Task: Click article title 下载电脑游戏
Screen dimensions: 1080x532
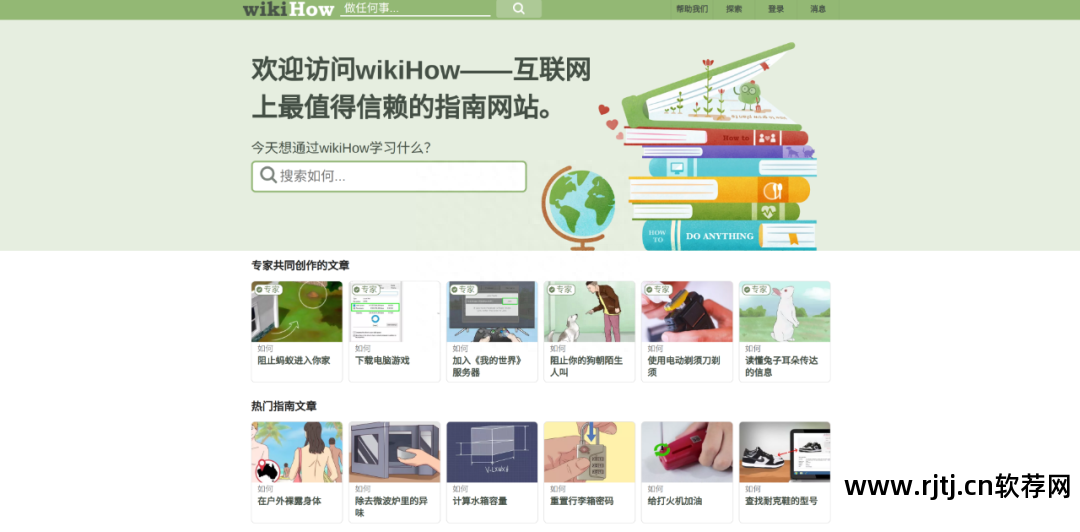Action: point(382,360)
